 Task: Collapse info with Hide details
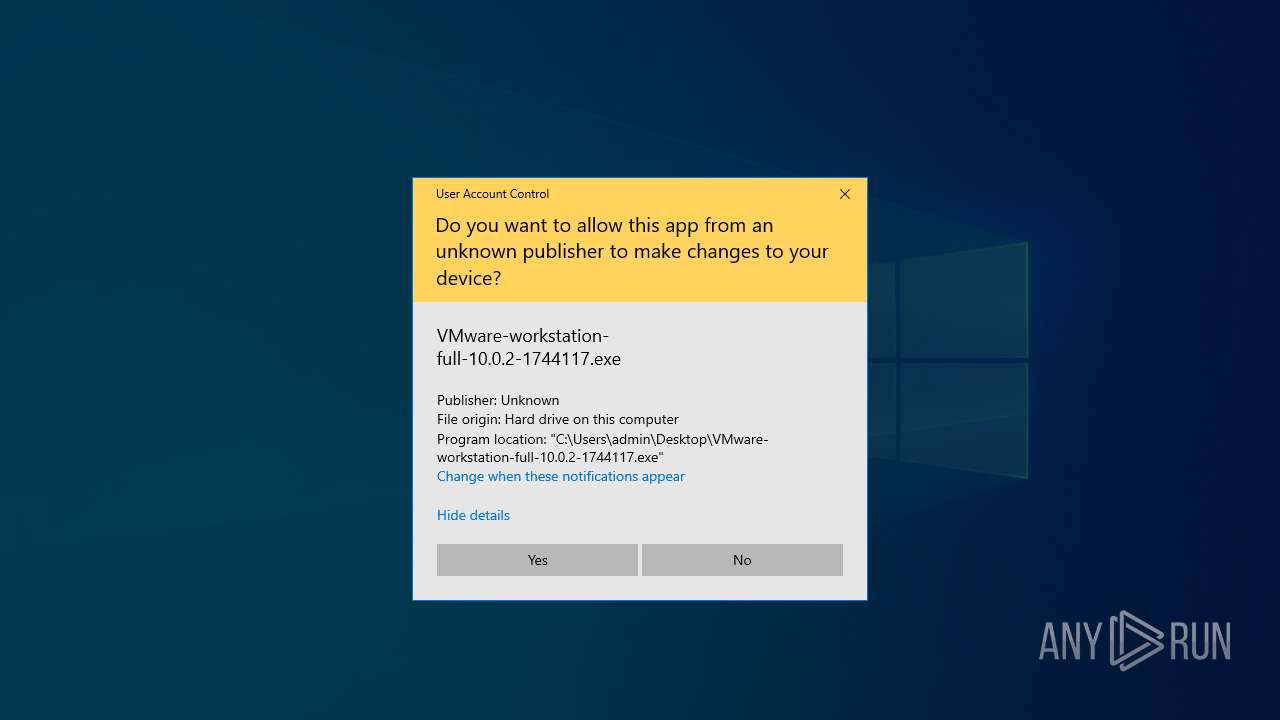[473, 515]
